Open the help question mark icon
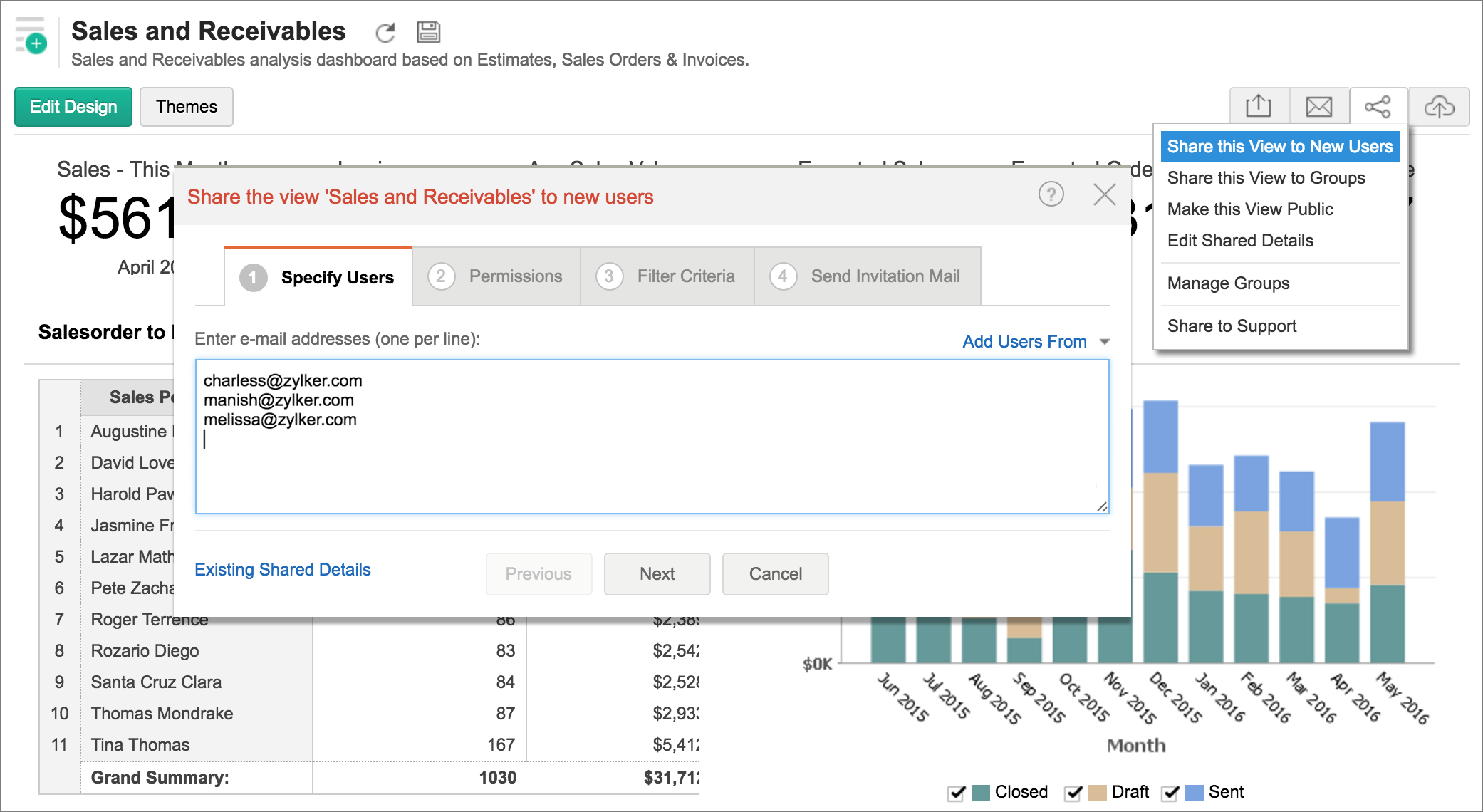Image resolution: width=1483 pixels, height=812 pixels. click(1051, 194)
